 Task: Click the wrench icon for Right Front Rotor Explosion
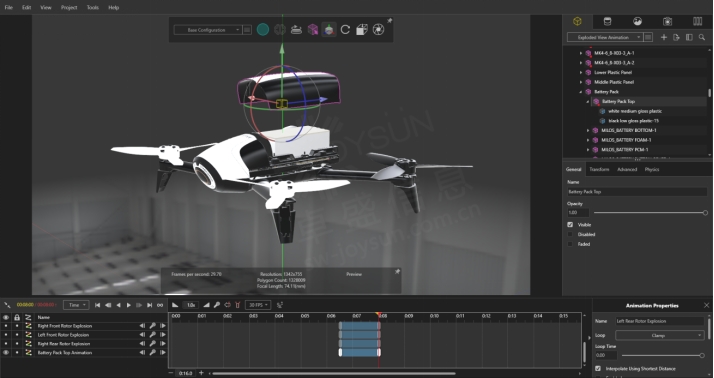coord(153,326)
